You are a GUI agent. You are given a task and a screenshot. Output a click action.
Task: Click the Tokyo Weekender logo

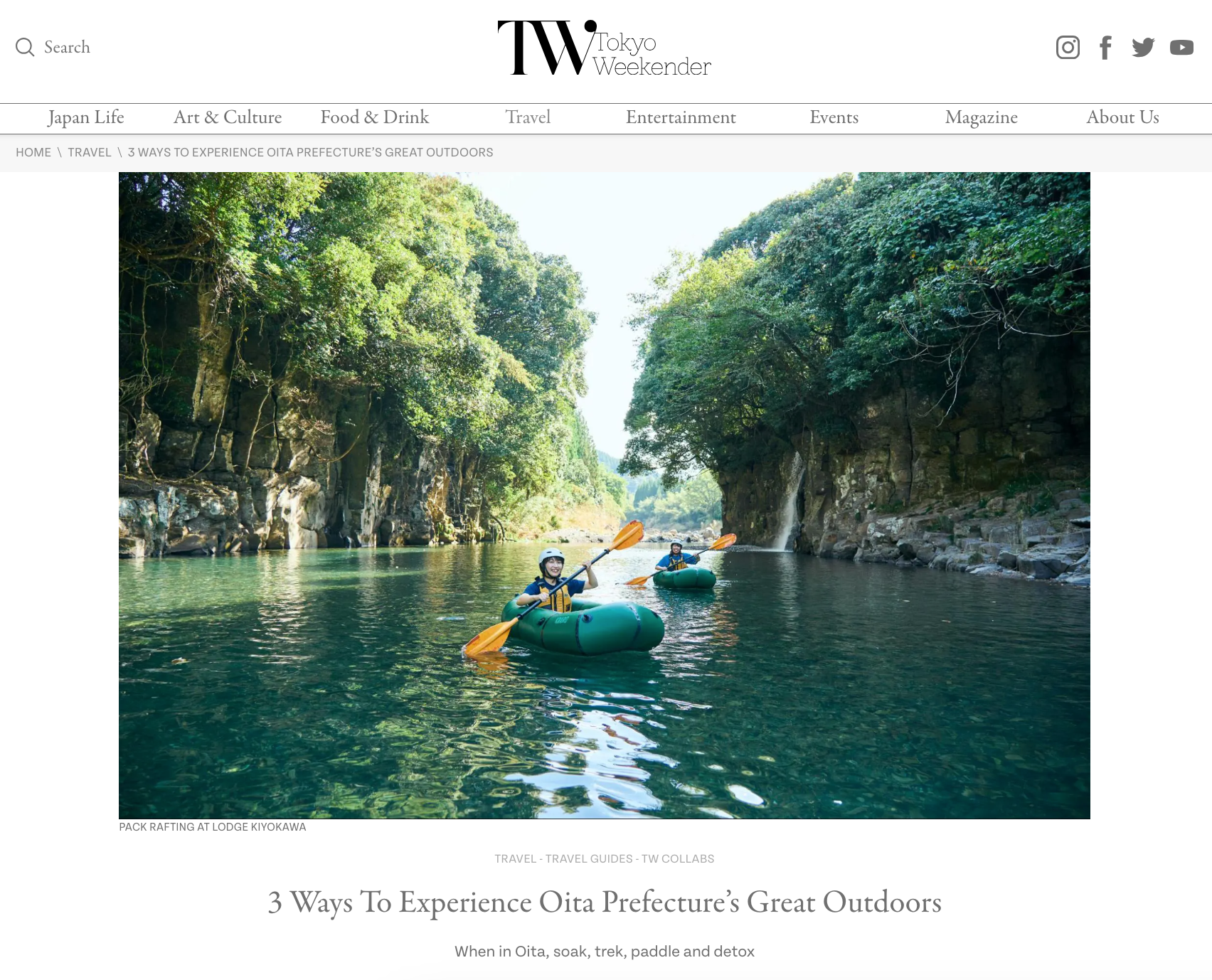605,48
